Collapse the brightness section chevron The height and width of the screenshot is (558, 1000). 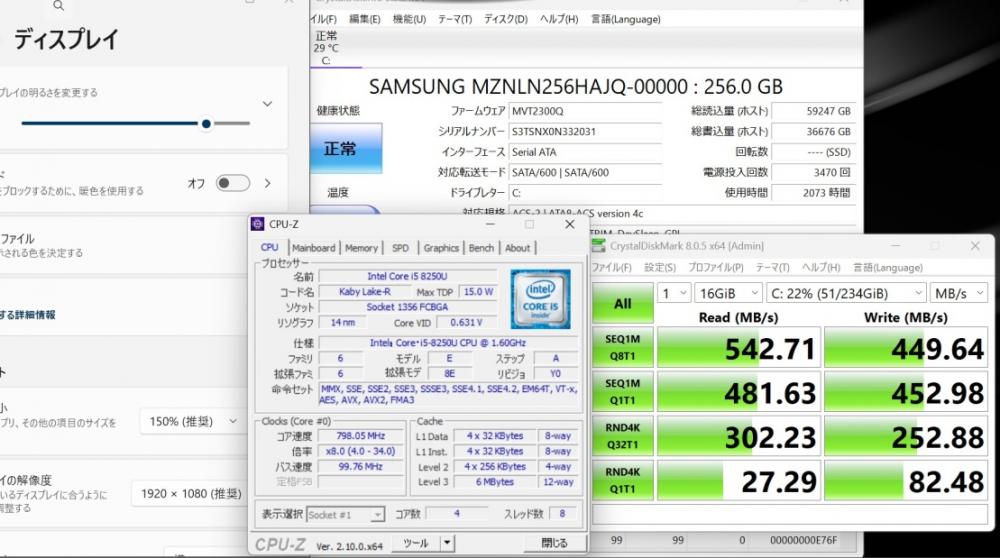coord(267,104)
